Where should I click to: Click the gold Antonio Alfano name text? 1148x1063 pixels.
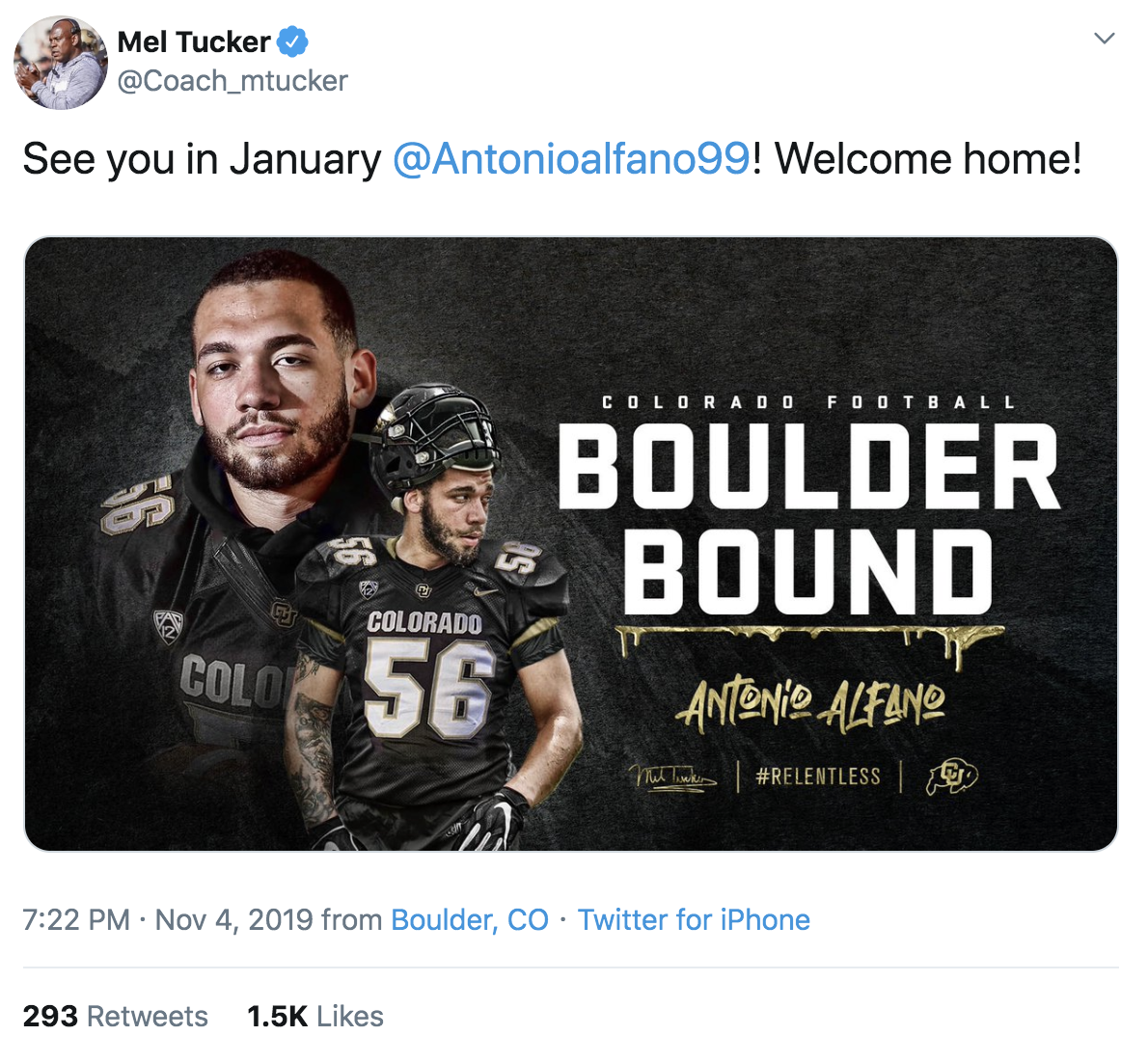[x=810, y=704]
